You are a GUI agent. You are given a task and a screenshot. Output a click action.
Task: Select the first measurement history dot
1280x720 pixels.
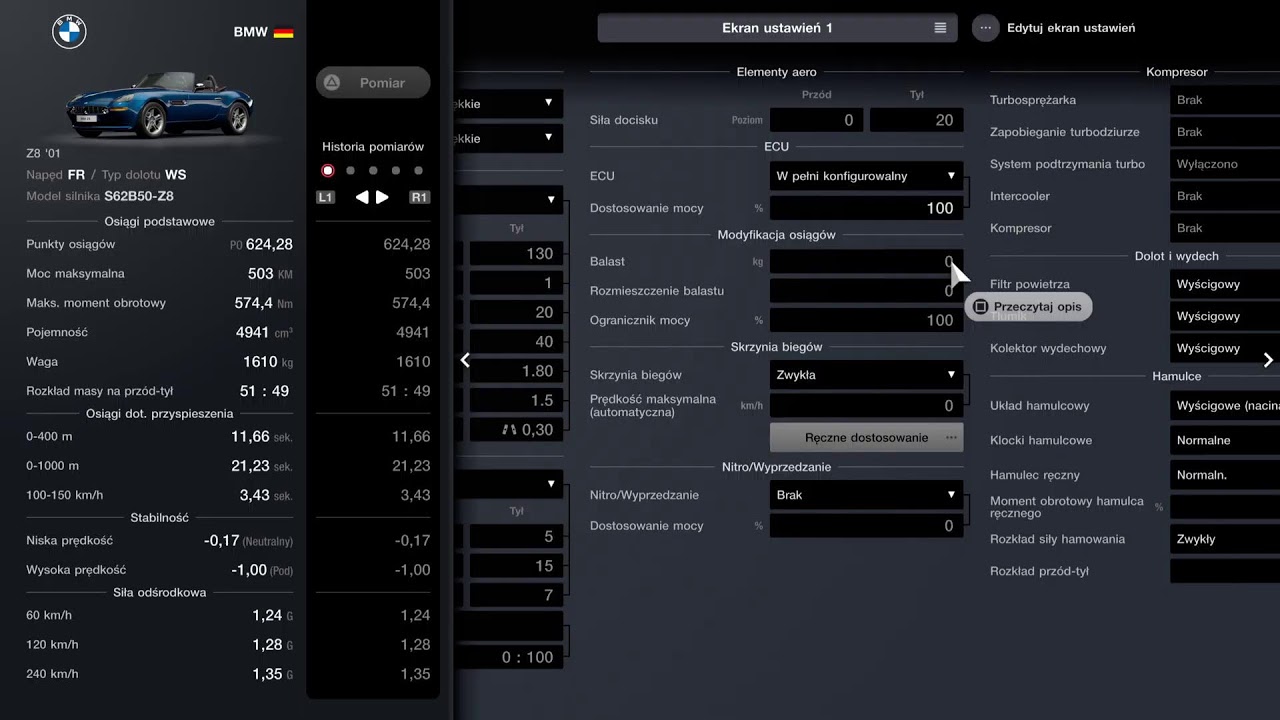click(327, 171)
